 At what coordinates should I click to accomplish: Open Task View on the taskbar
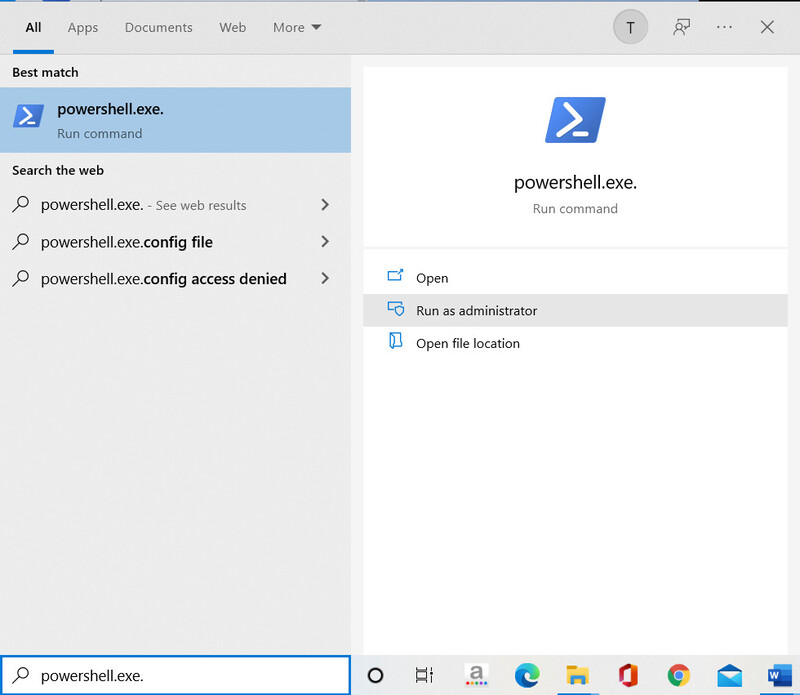click(x=424, y=676)
